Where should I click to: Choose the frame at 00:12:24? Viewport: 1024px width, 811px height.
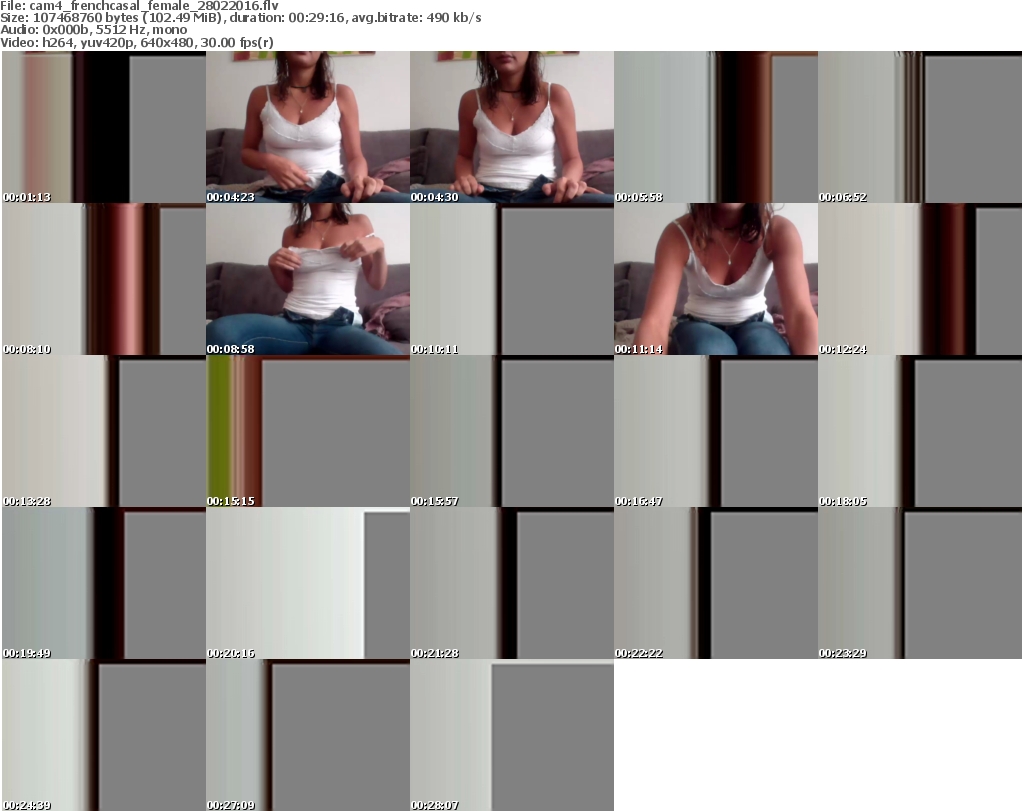[x=920, y=279]
